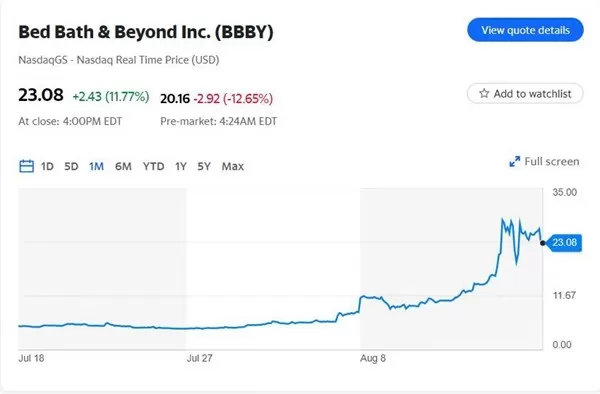Select the 1M time range
The height and width of the screenshot is (394, 600).
(96, 166)
